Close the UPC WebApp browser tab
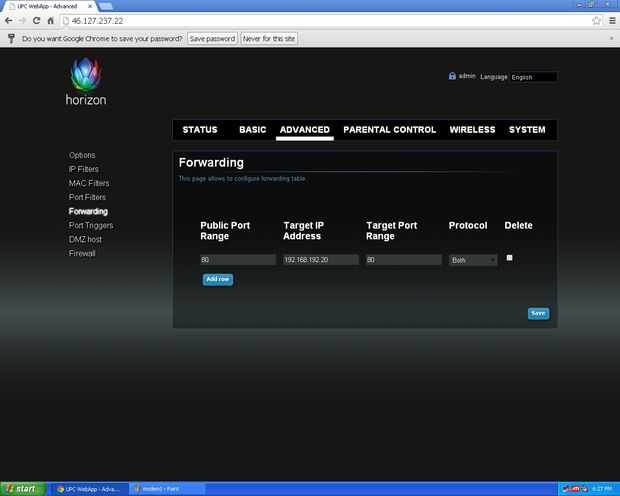 [x=90, y=6]
